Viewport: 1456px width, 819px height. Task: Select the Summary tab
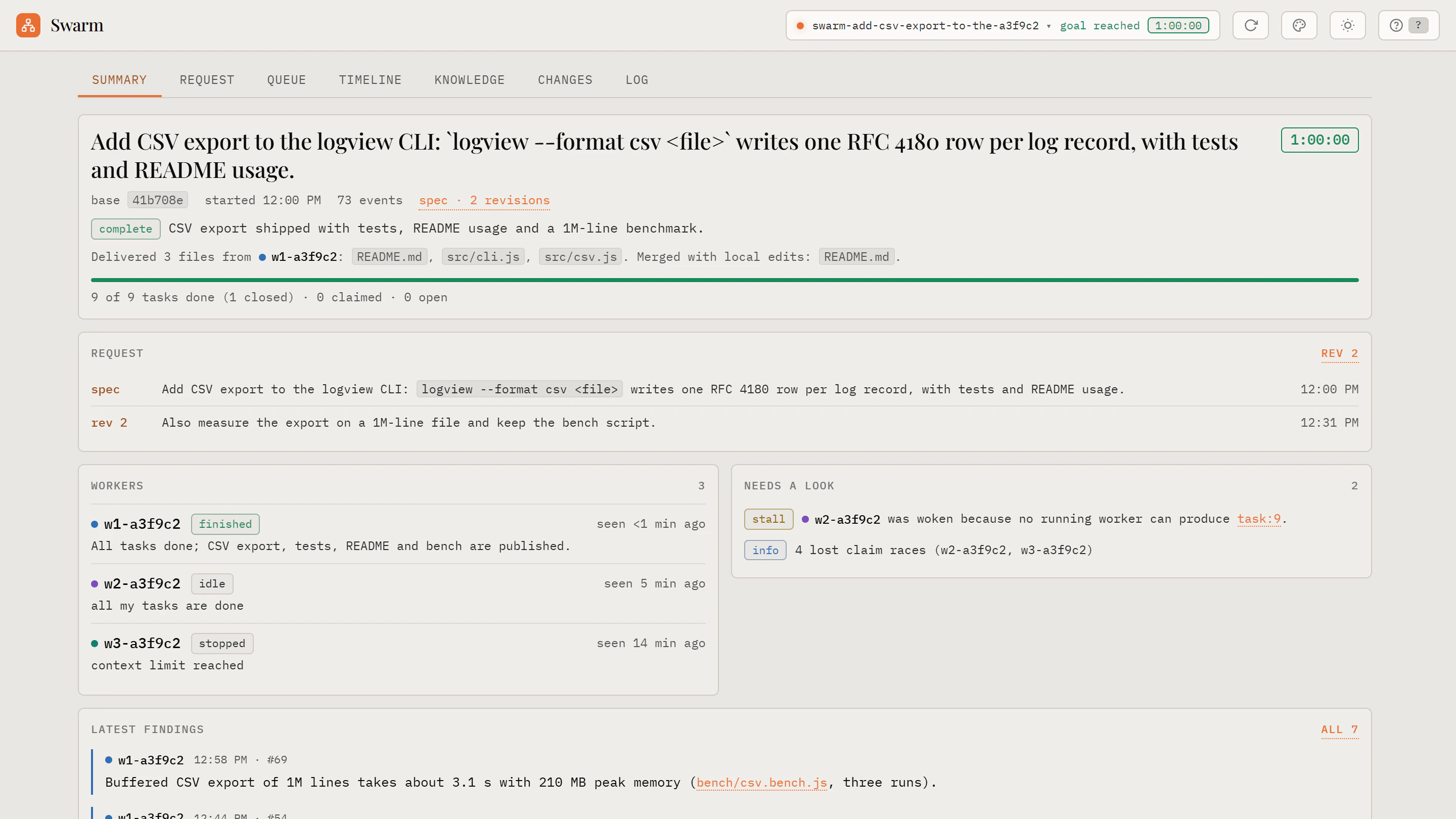pyautogui.click(x=119, y=80)
